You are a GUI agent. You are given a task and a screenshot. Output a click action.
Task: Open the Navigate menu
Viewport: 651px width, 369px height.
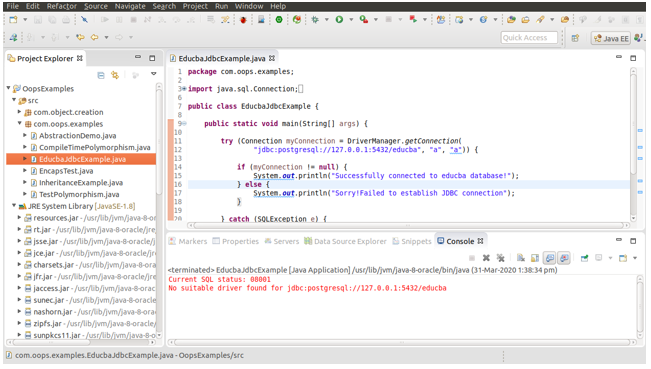(x=130, y=6)
